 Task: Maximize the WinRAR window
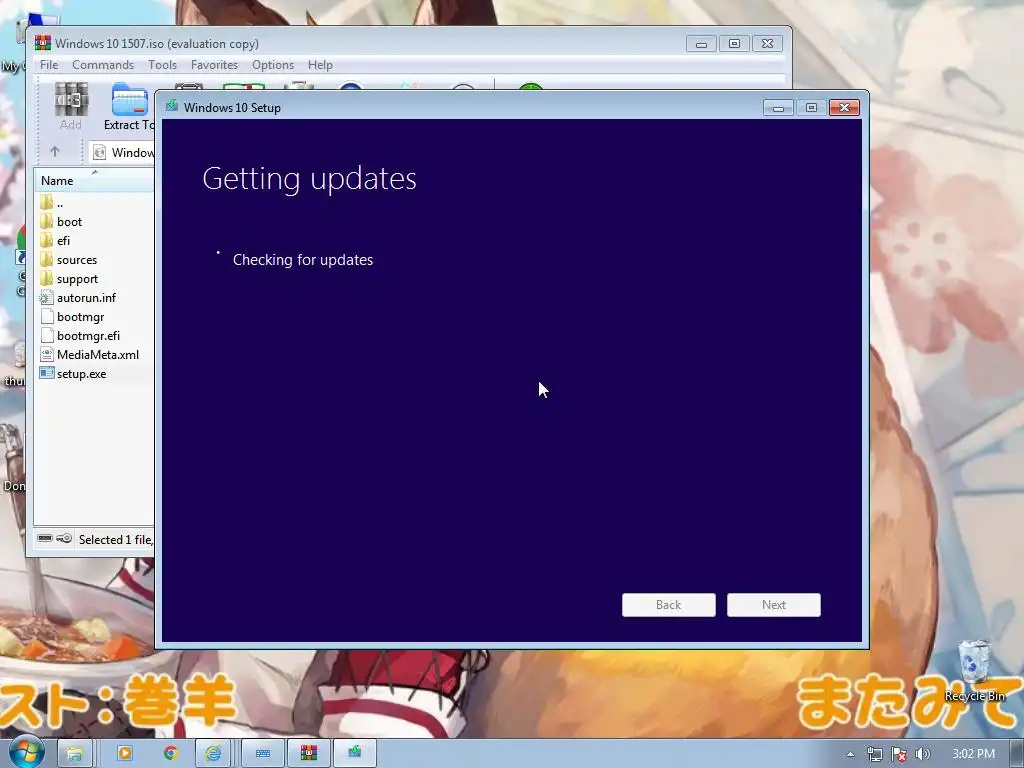coord(734,44)
